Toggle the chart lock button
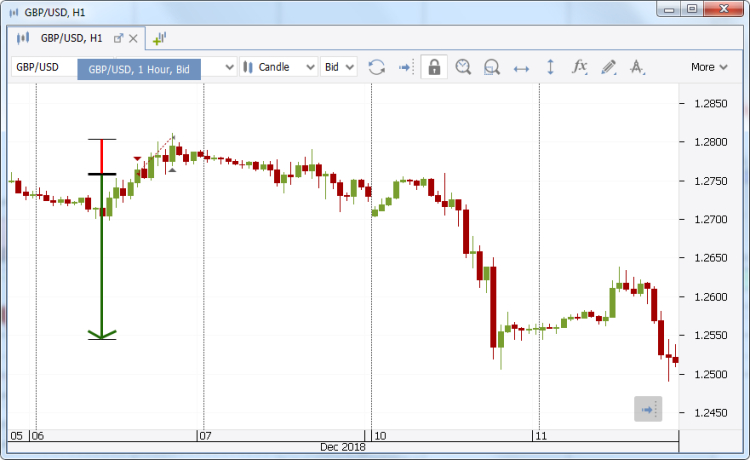 point(434,67)
